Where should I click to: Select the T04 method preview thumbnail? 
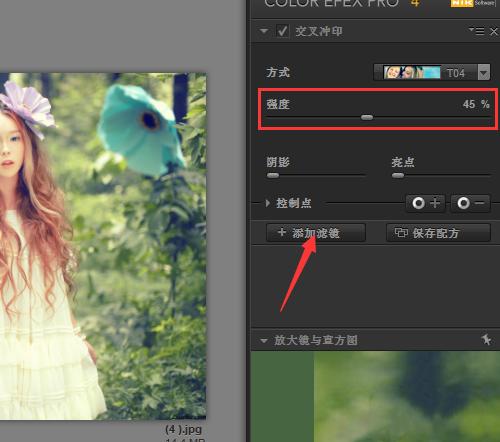click(x=412, y=72)
